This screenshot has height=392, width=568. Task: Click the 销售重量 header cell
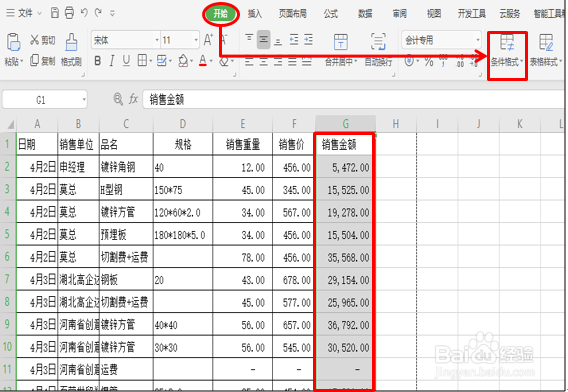click(243, 145)
